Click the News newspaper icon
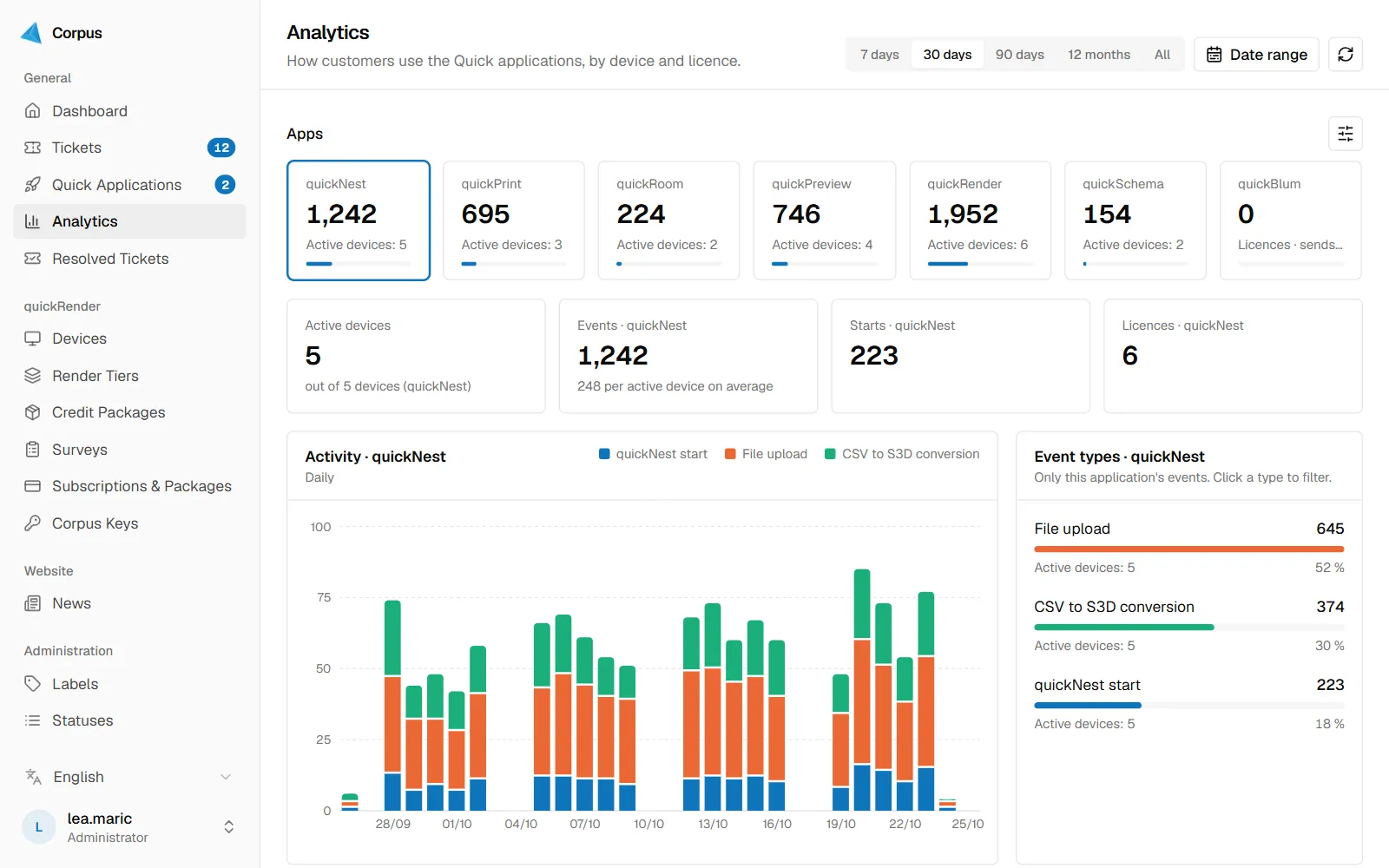Image resolution: width=1389 pixels, height=868 pixels. pos(33,603)
